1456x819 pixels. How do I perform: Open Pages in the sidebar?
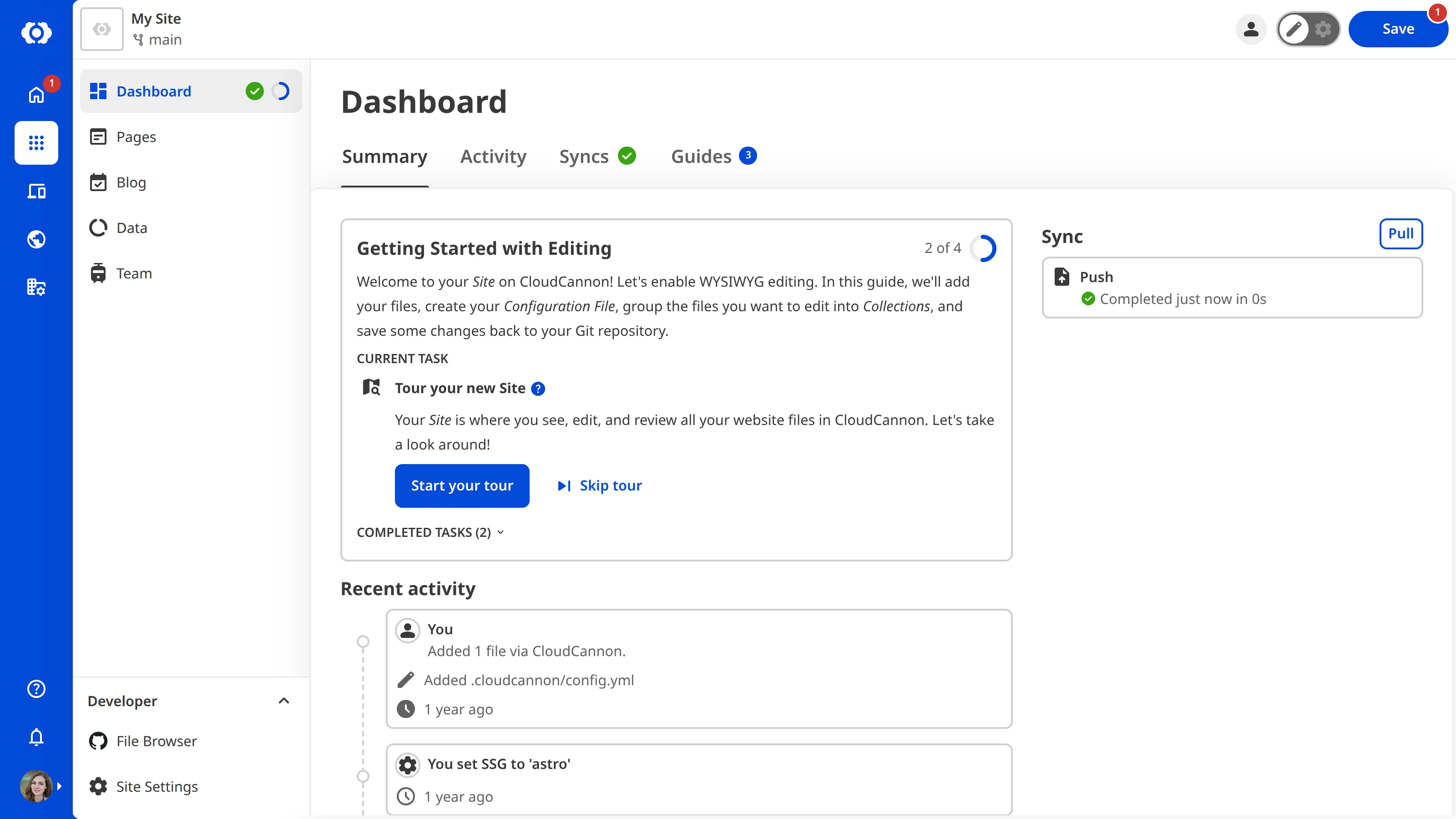pyautogui.click(x=191, y=137)
